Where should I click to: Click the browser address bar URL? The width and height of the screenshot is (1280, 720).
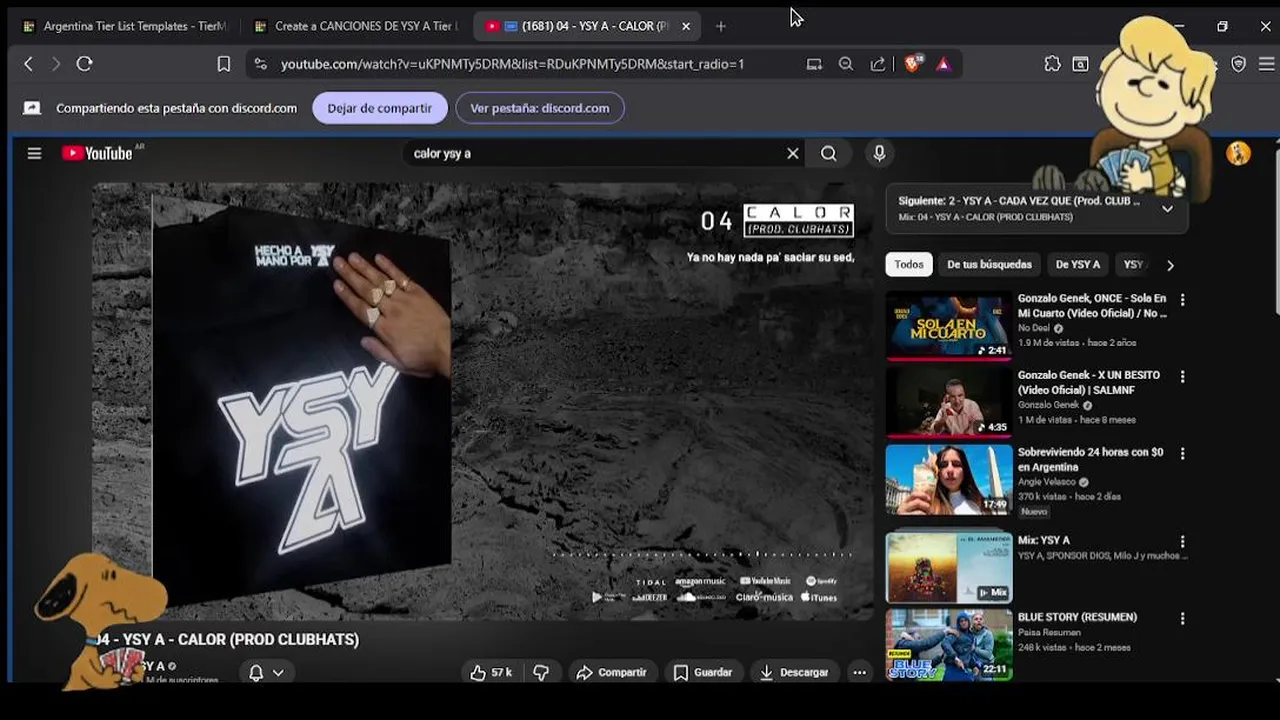tap(512, 64)
